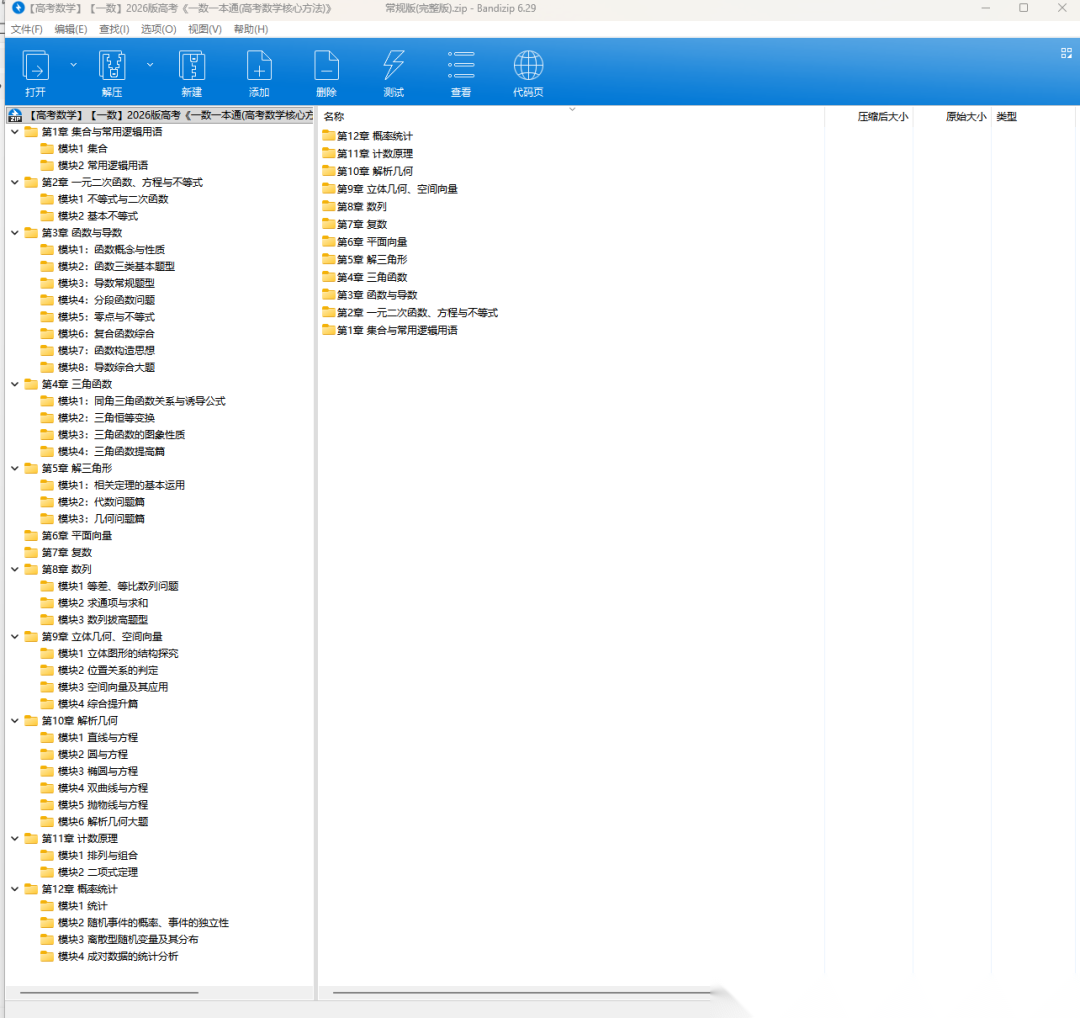Image resolution: width=1080 pixels, height=1018 pixels.
Task: Open the 文件(F) menu
Action: [x=27, y=29]
